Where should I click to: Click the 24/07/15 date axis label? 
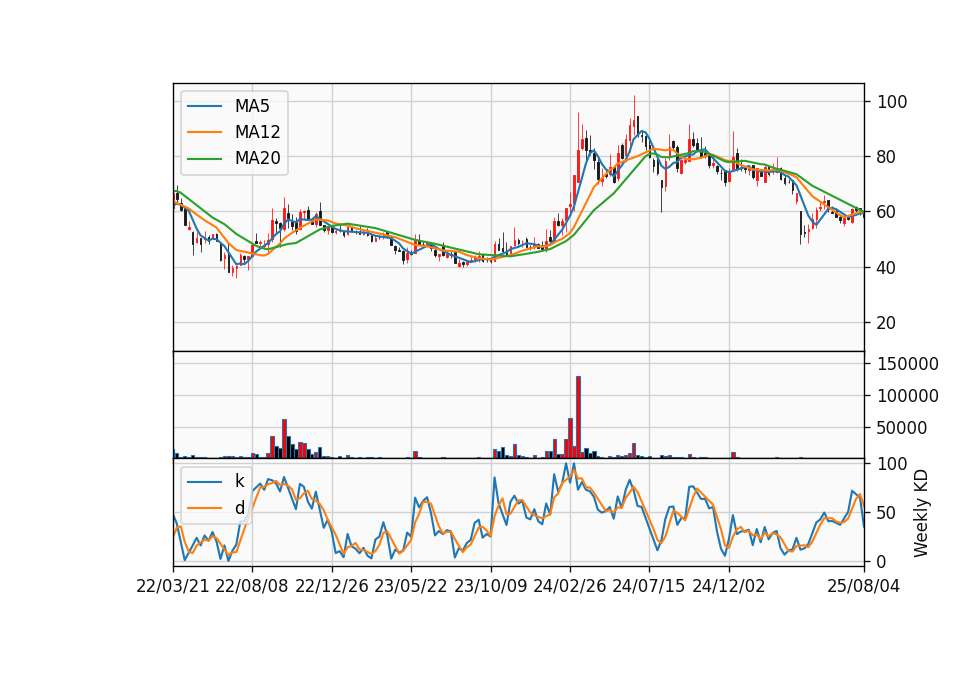[x=649, y=586]
